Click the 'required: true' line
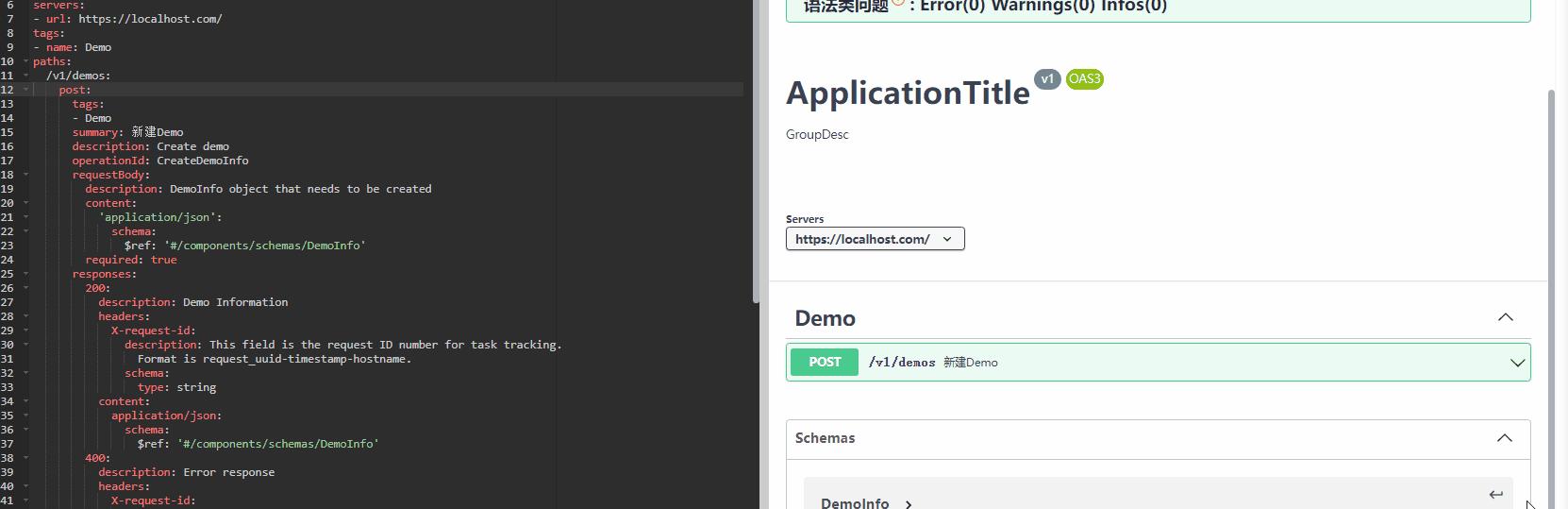Viewport: 1568px width, 509px height. click(x=131, y=260)
